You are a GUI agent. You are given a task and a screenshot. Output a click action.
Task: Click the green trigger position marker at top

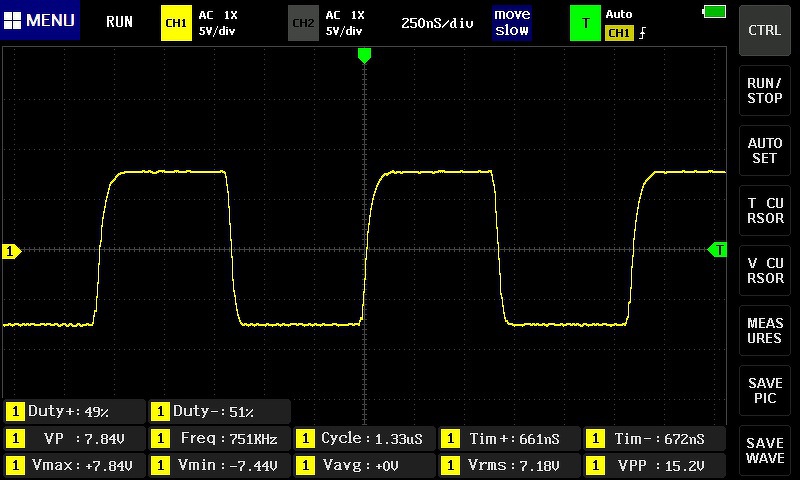(364, 55)
